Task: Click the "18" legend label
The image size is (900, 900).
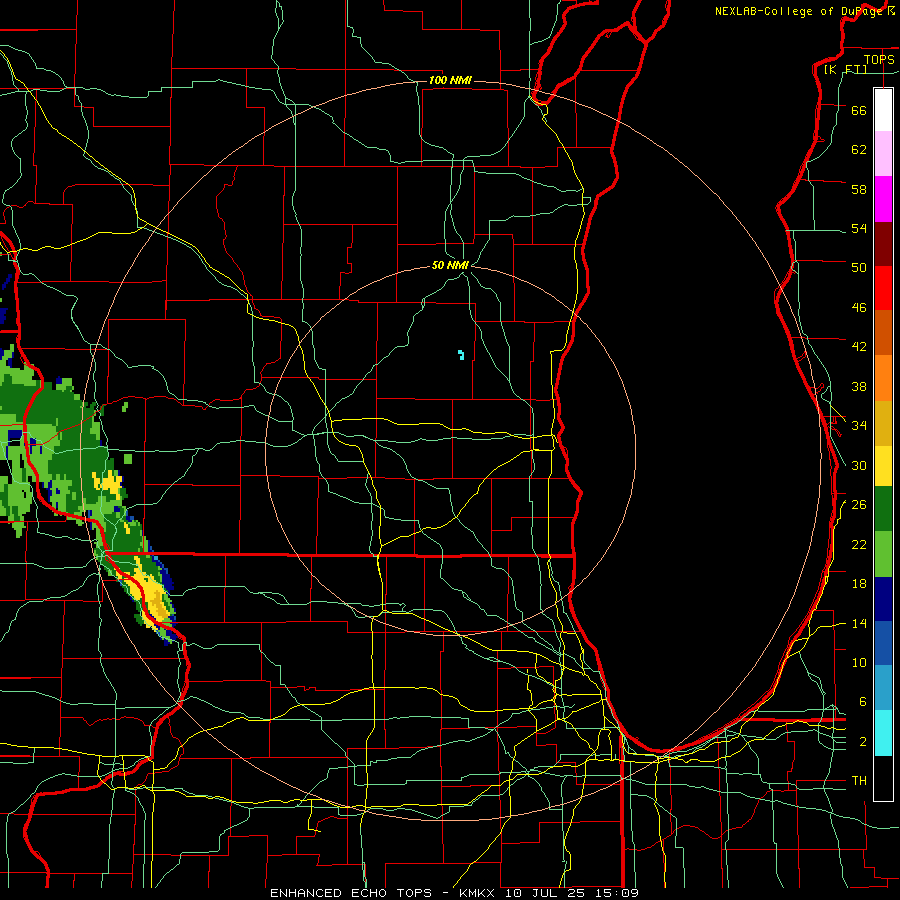Action: 859,584
